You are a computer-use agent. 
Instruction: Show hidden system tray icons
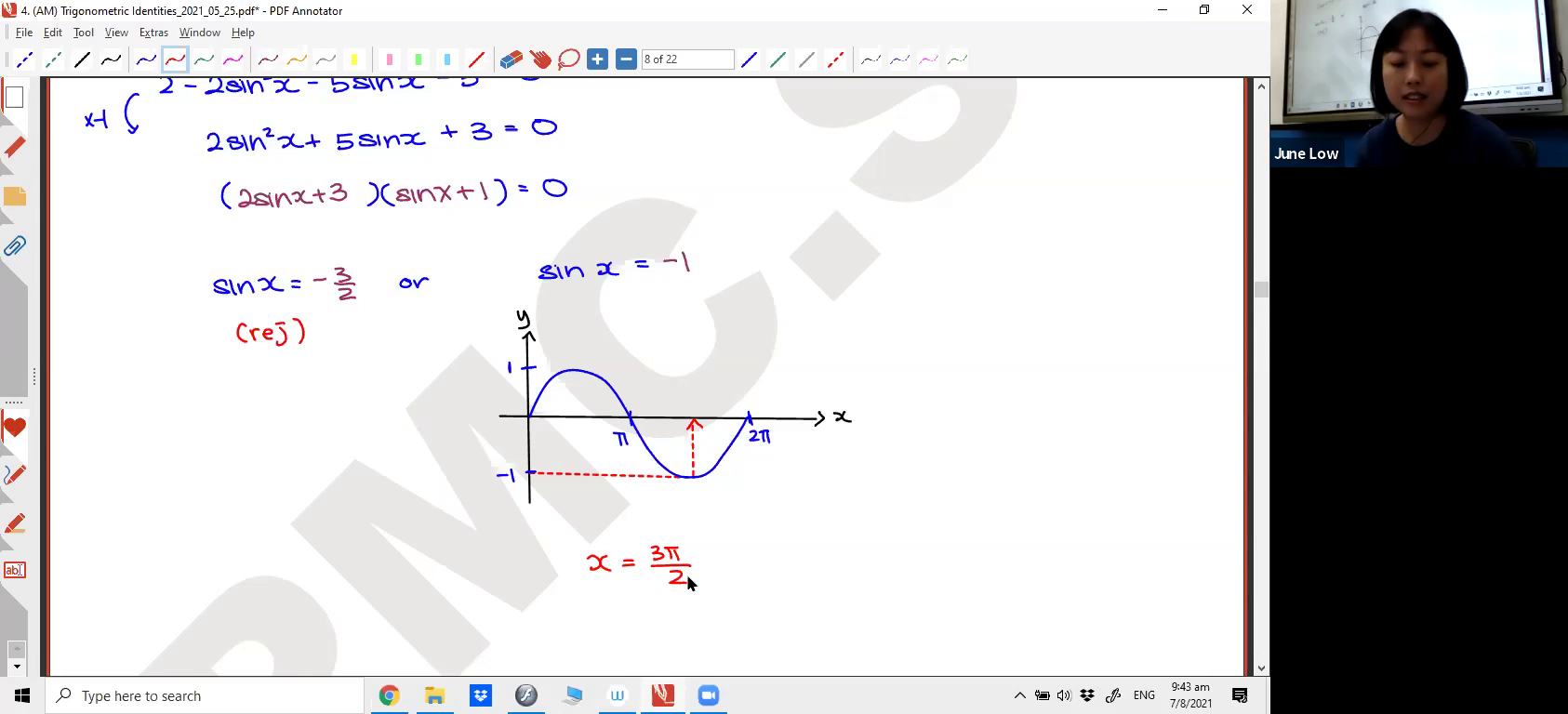point(1019,695)
